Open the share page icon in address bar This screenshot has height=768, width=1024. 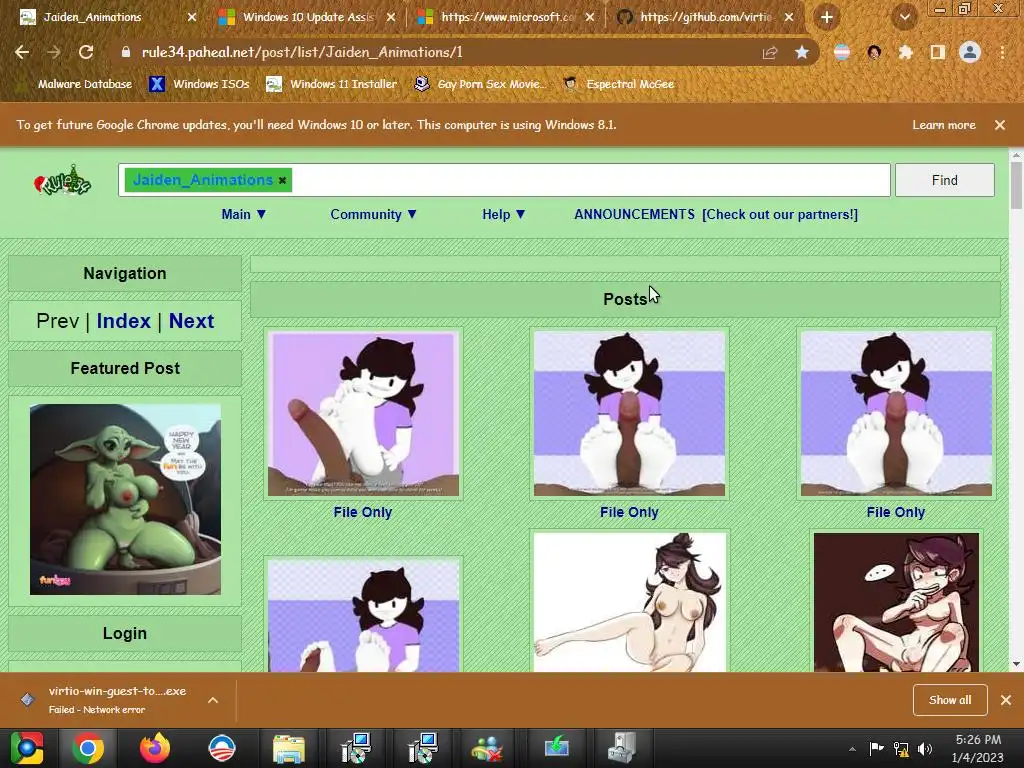770,52
